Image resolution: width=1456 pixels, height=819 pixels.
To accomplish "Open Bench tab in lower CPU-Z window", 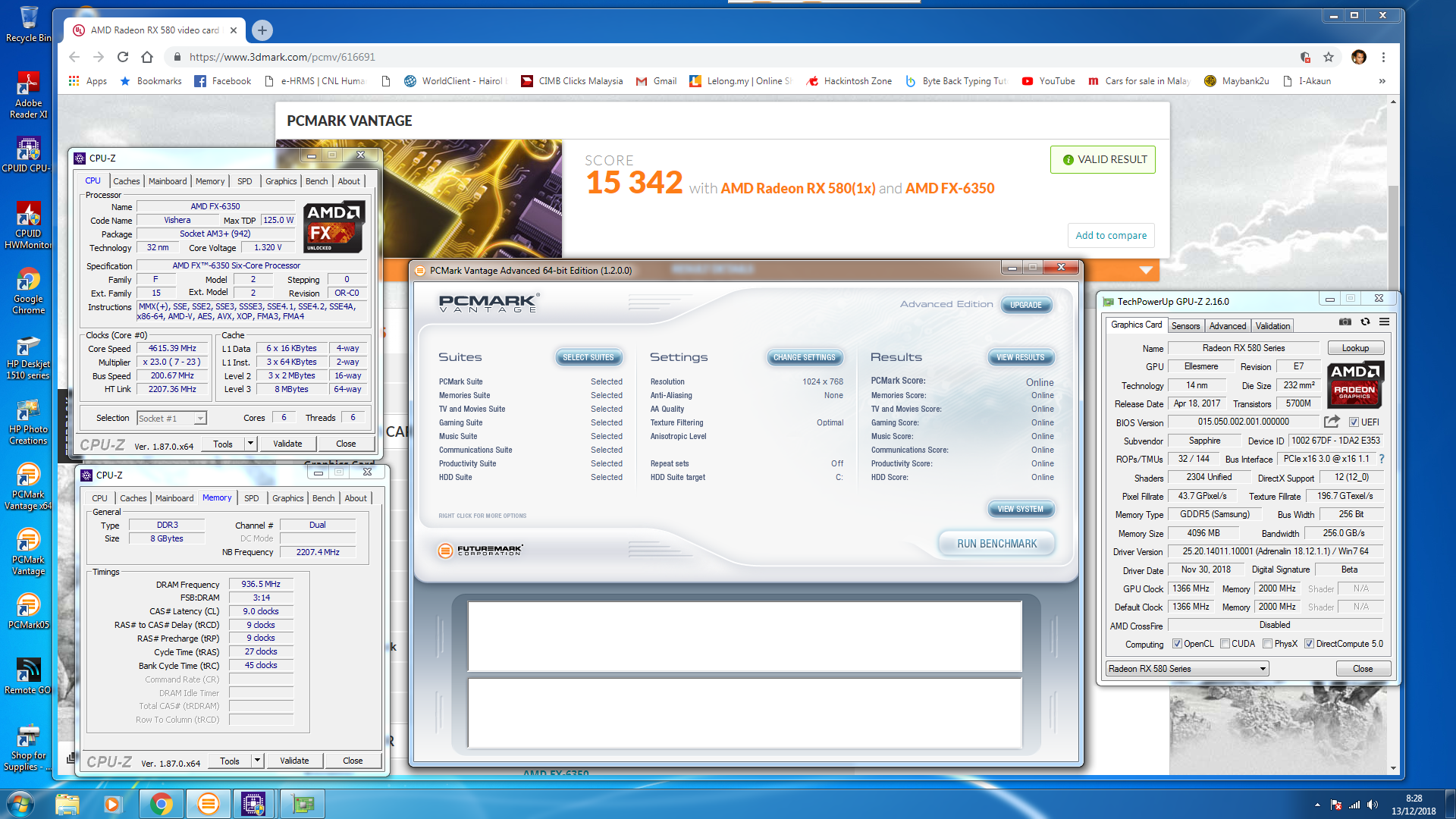I will point(323,498).
